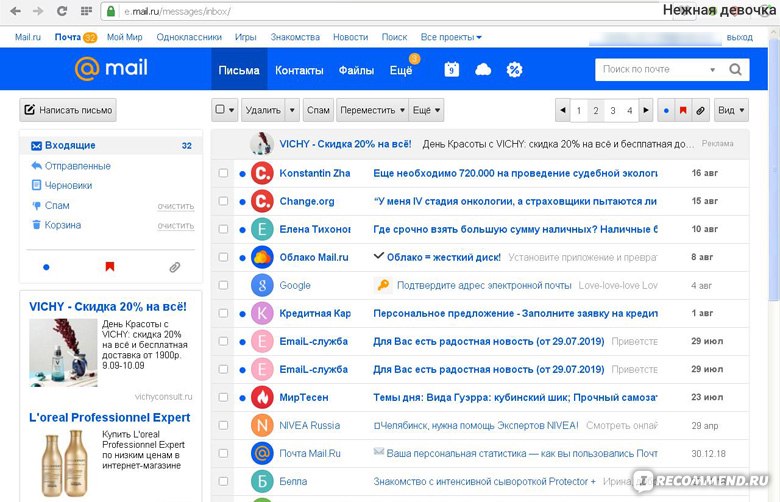Click in the Поиск по почте field
The height and width of the screenshot is (502, 780).
click(x=652, y=70)
